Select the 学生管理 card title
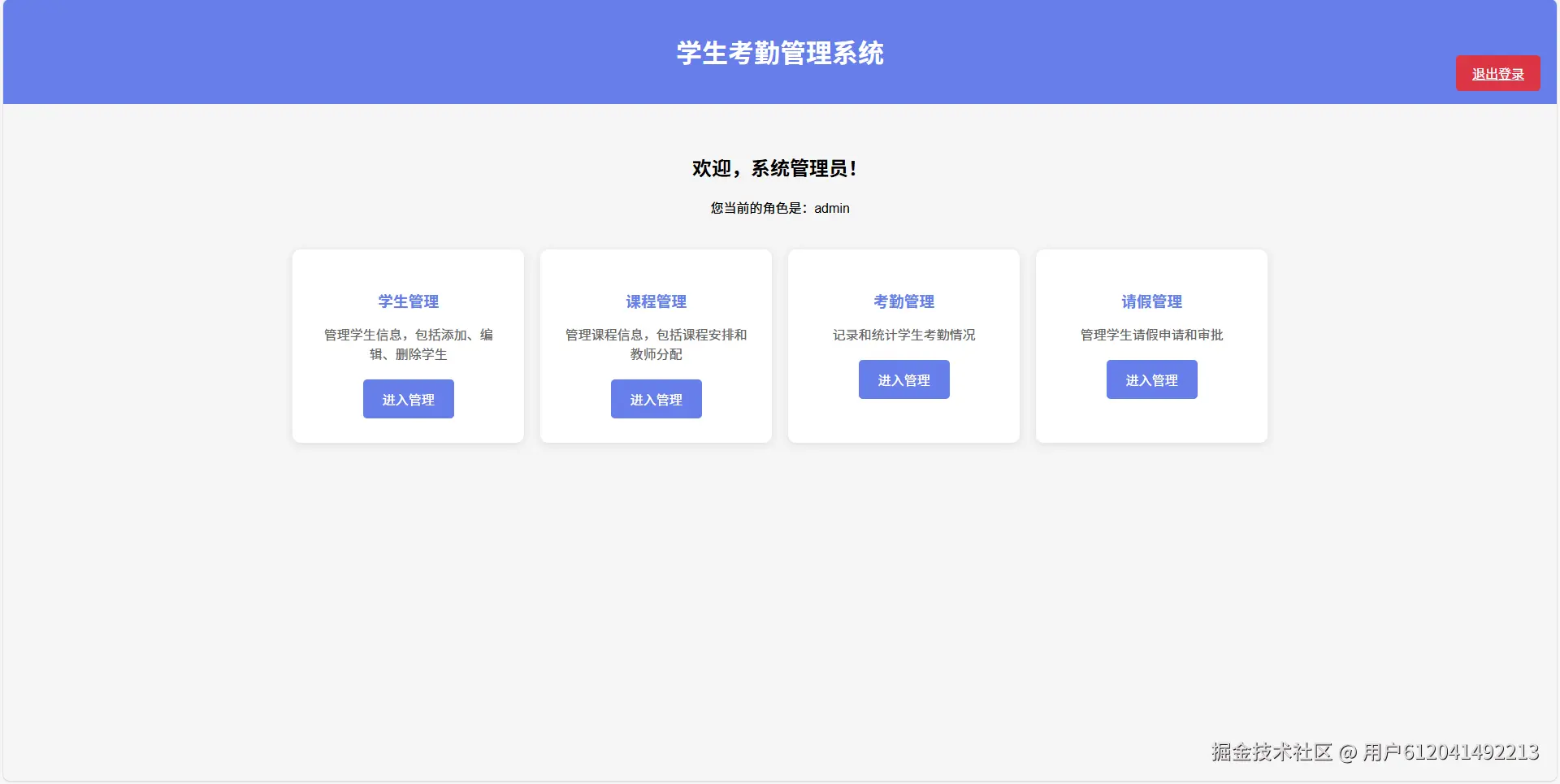Screen dimensions: 1560x784 tap(408, 301)
